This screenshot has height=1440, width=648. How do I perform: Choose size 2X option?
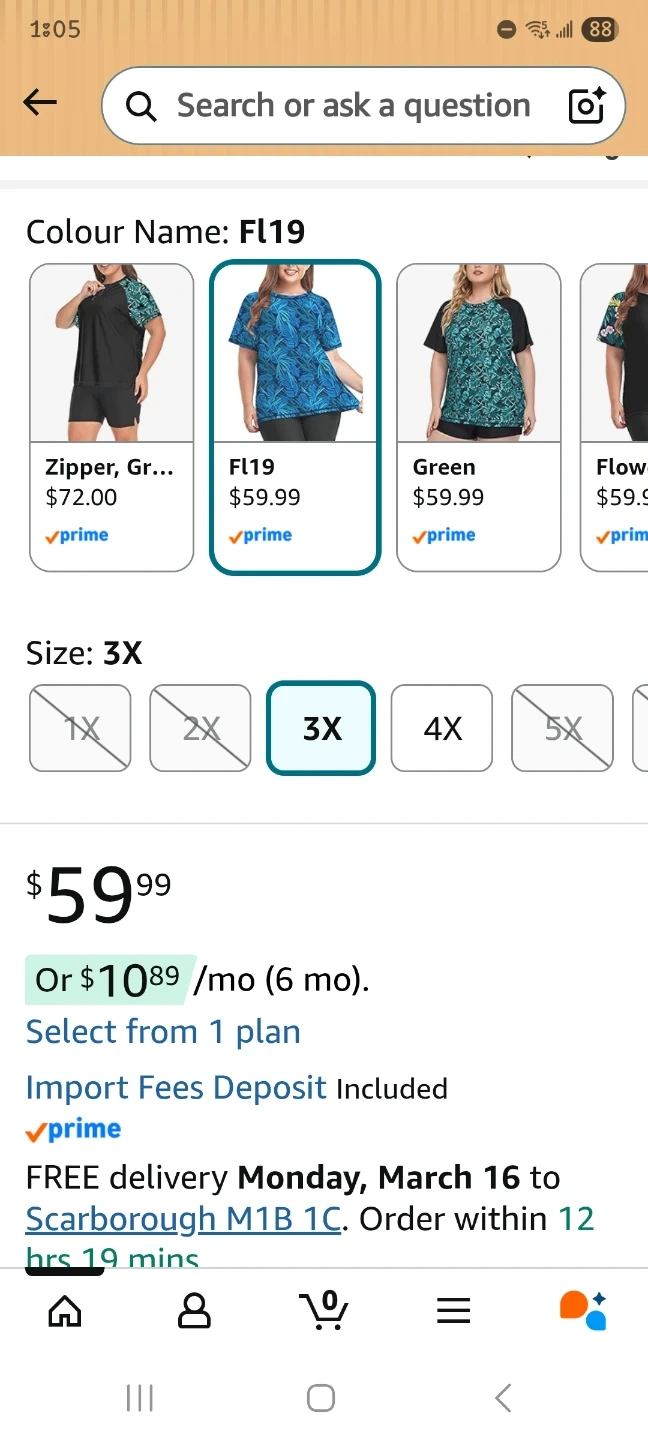coord(200,728)
